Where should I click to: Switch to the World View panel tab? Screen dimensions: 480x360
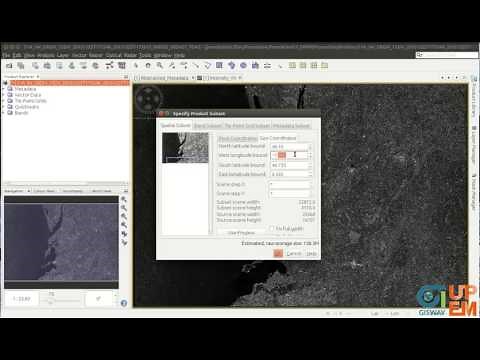tap(102, 191)
